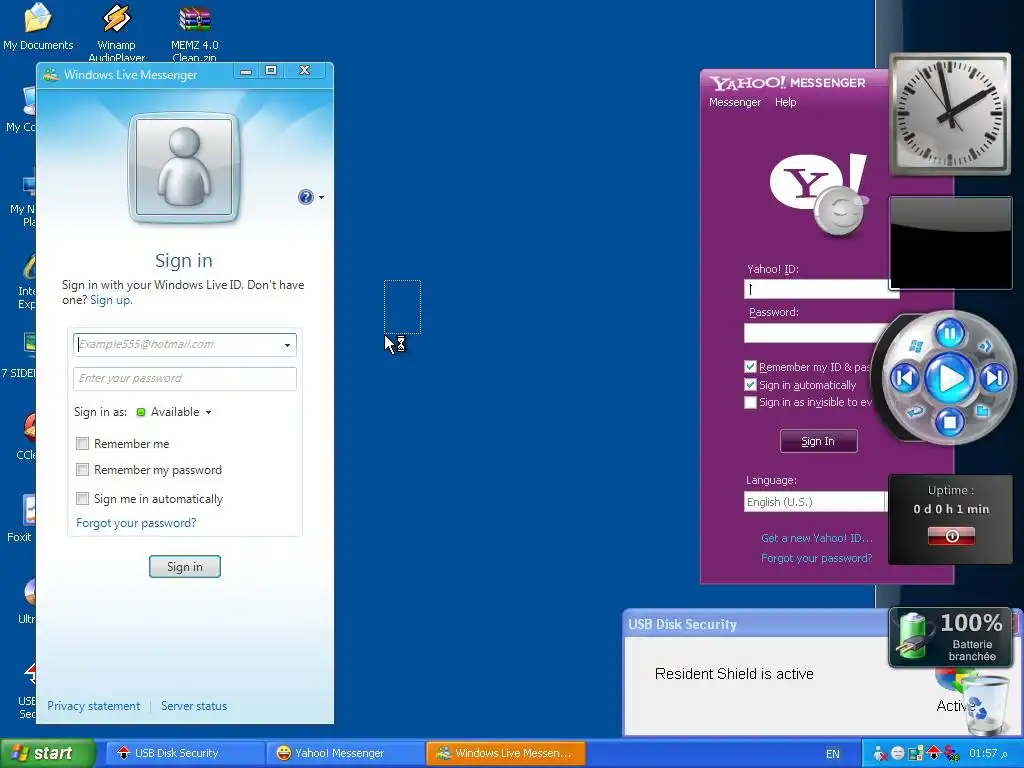Click the sidebar gadgets tray icon
Viewport: 1024px width, 768px height.
(916, 754)
